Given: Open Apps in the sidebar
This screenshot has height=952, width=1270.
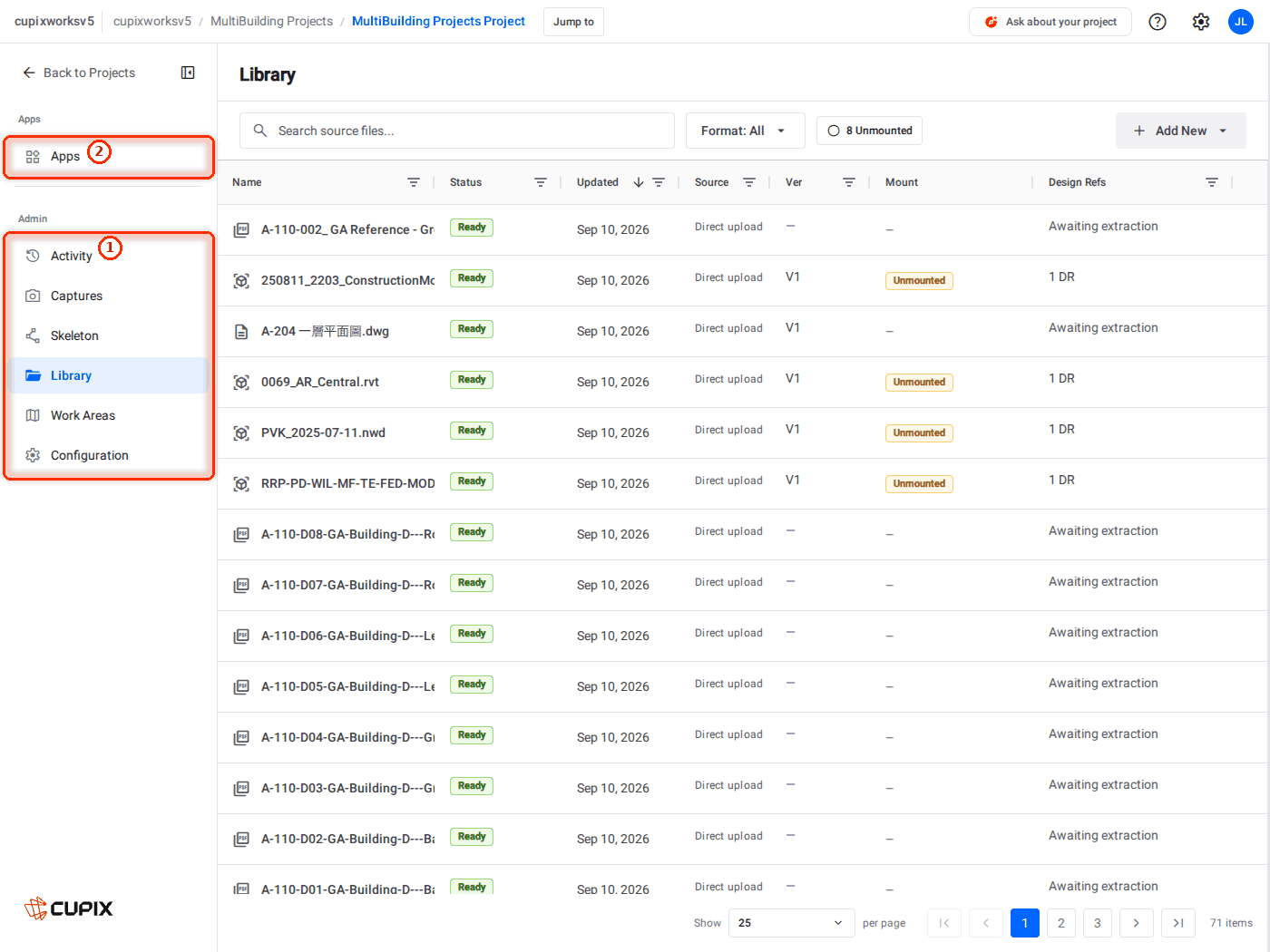Looking at the screenshot, I should pyautogui.click(x=109, y=156).
